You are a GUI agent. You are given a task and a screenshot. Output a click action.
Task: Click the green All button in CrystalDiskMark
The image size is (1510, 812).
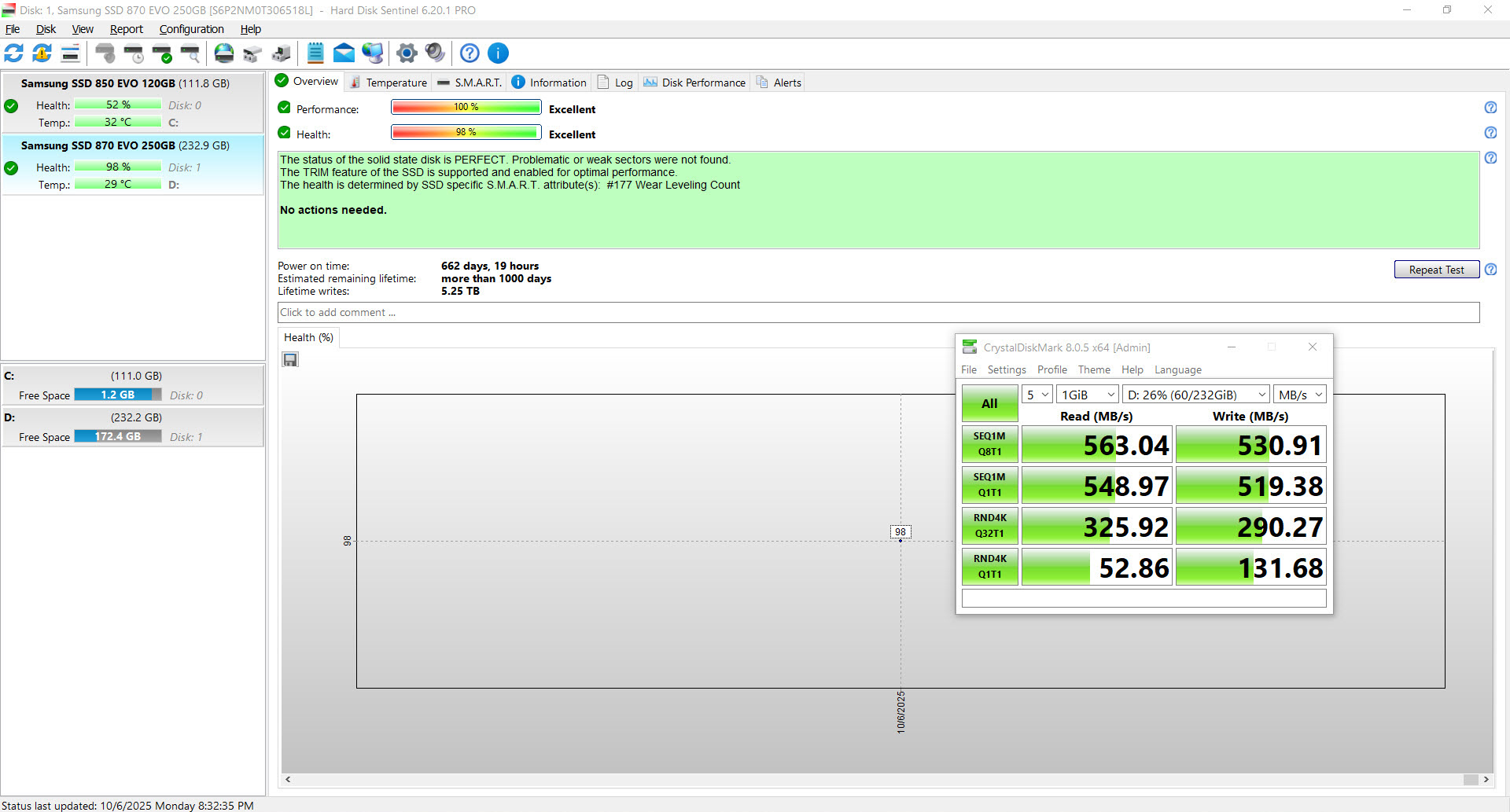[989, 403]
